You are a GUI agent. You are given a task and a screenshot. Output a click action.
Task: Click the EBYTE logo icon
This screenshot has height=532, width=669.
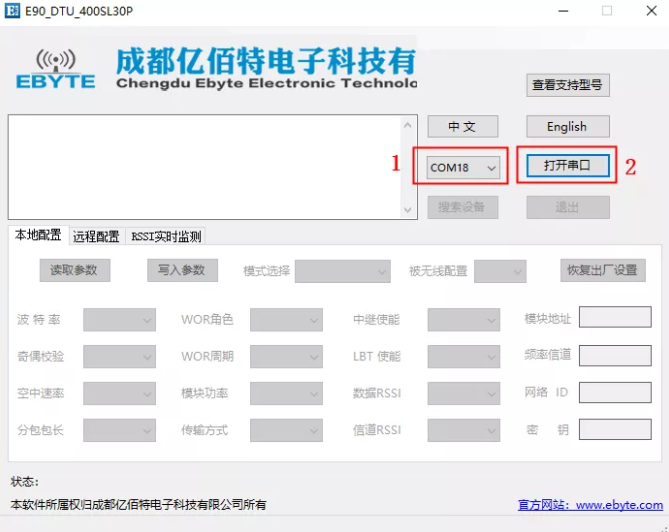pos(56,69)
